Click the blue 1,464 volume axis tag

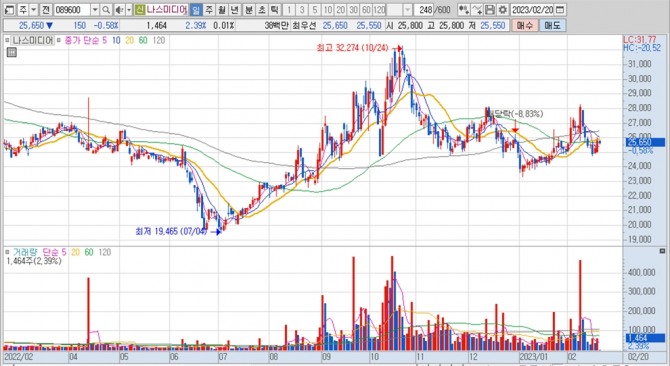[x=645, y=338]
